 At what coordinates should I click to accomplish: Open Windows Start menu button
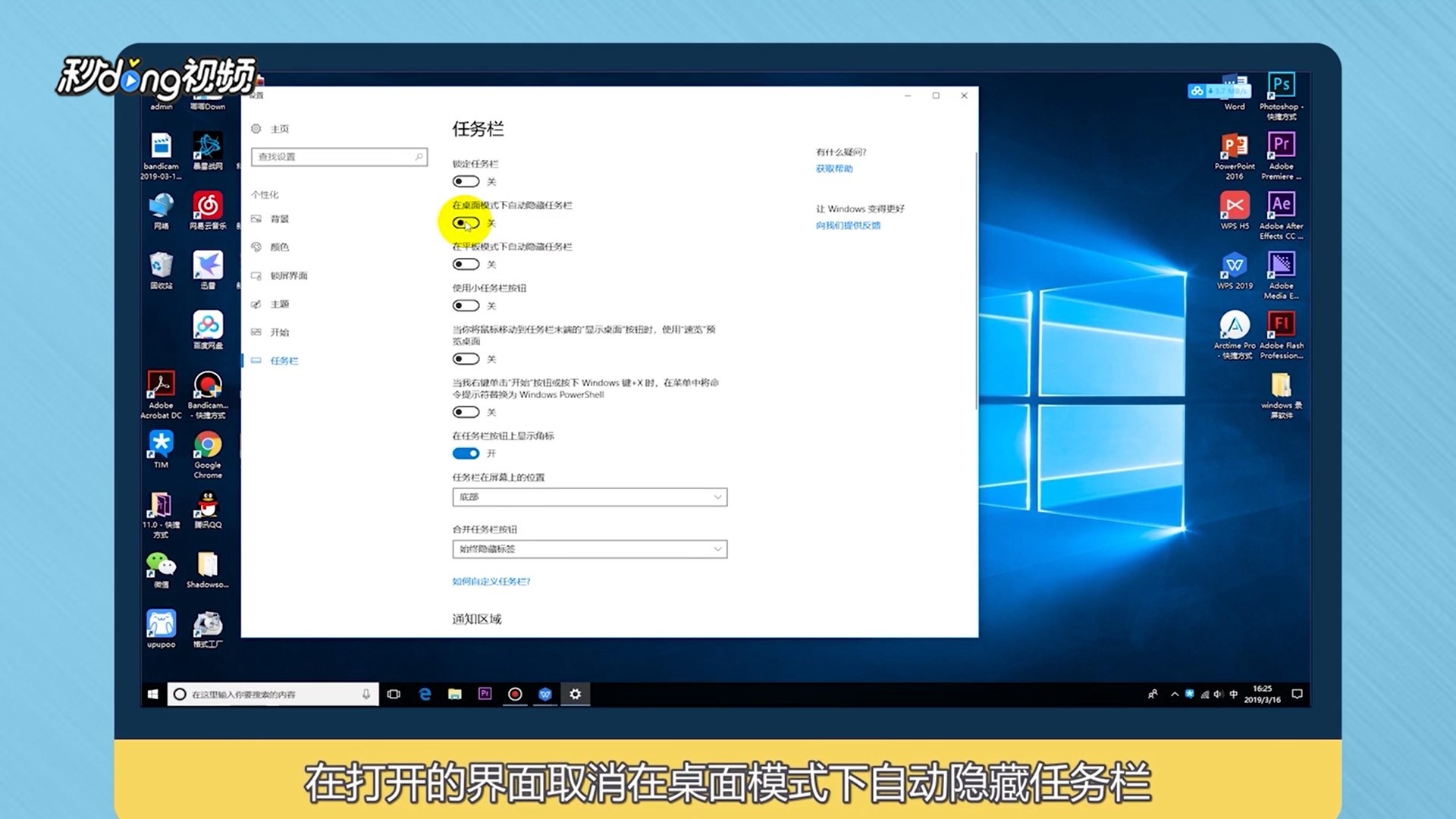[x=152, y=694]
